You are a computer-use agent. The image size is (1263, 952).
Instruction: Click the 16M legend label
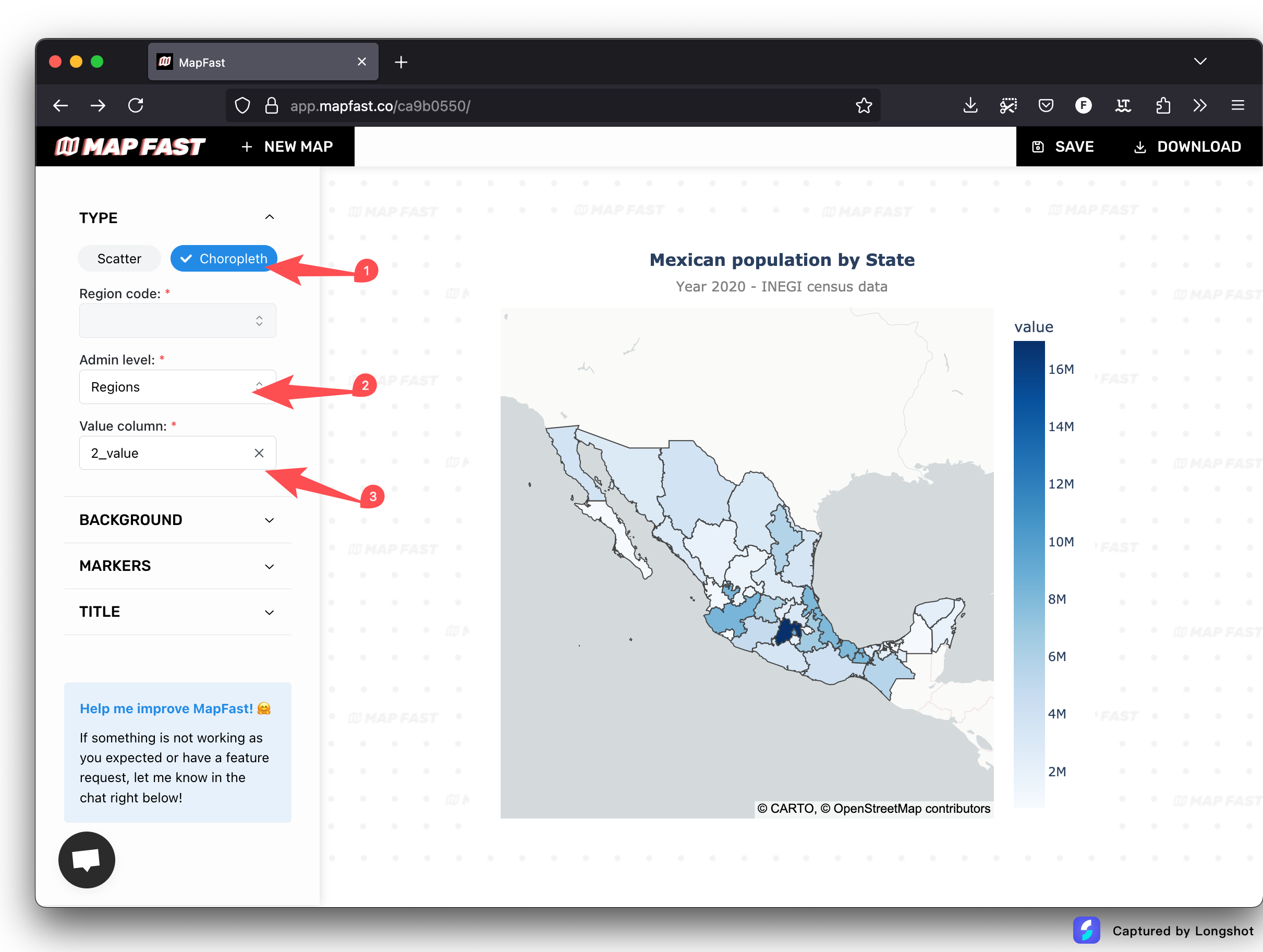[x=1061, y=369]
